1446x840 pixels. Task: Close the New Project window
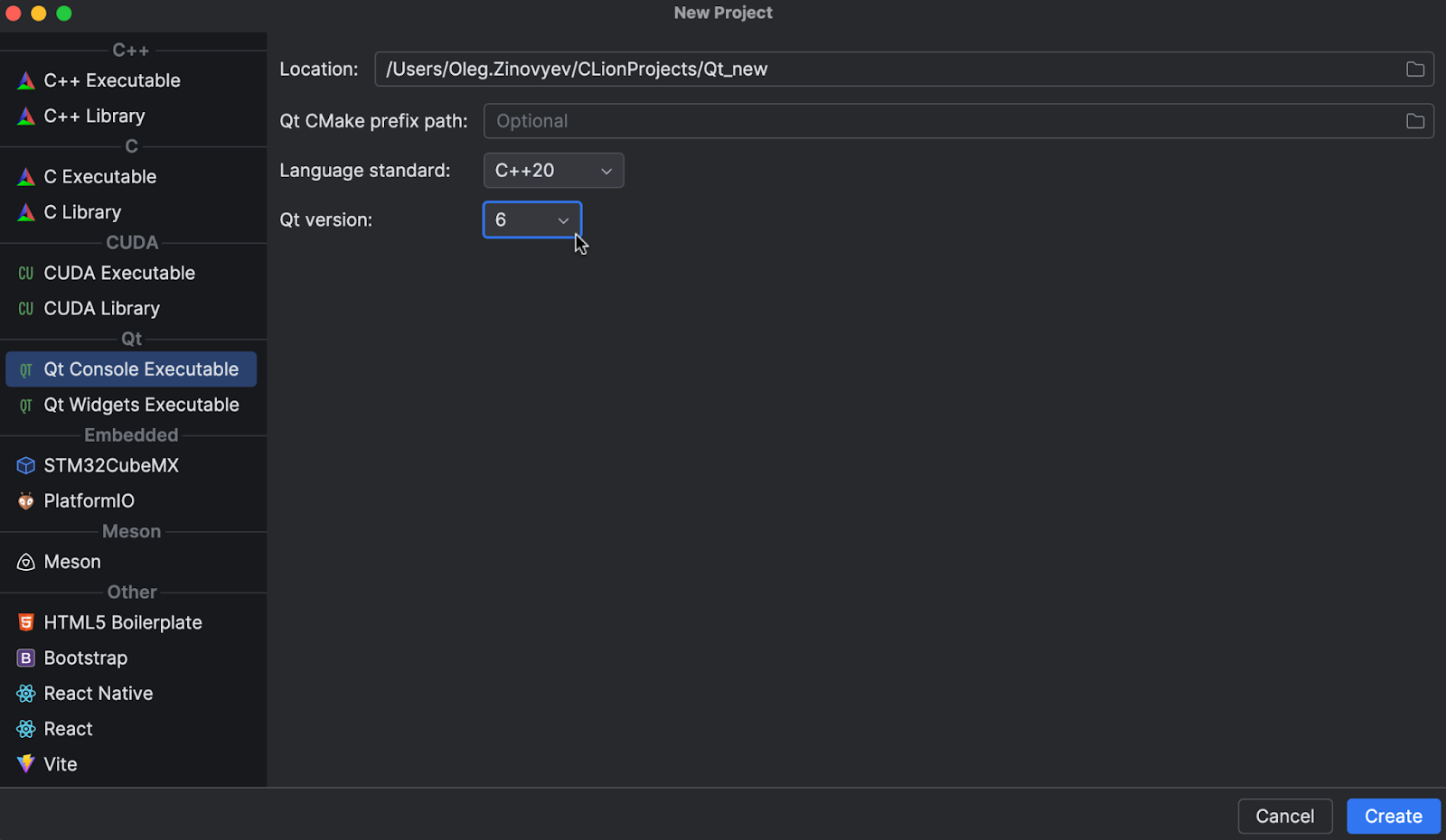coord(14,14)
